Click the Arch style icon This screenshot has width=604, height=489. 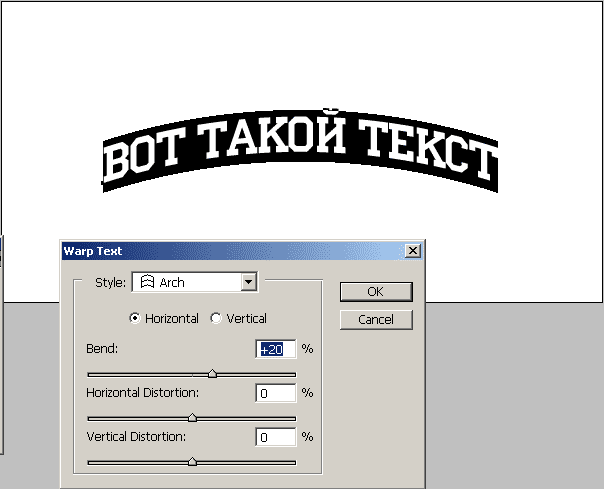[x=147, y=282]
